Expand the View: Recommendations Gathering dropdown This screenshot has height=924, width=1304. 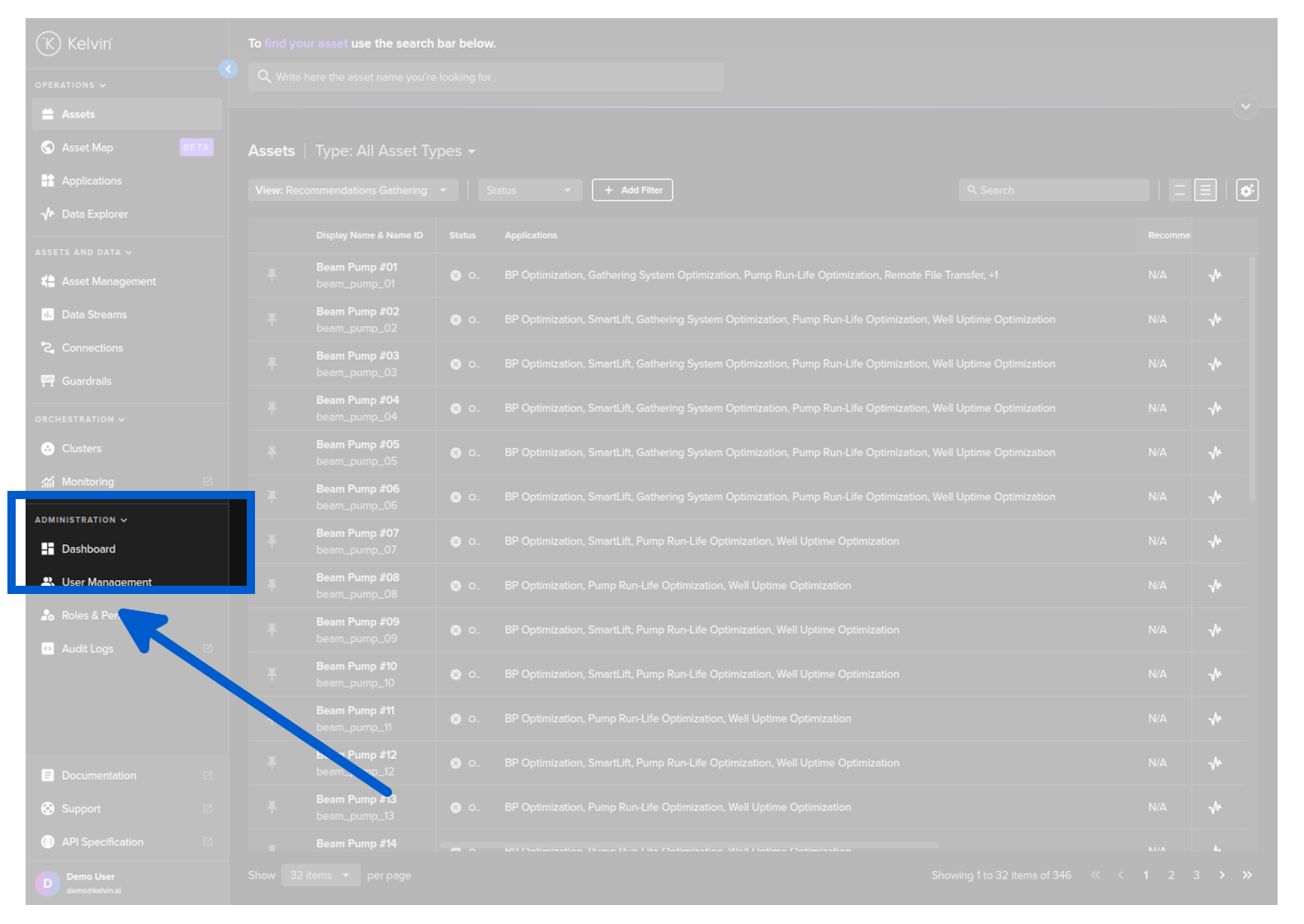(352, 191)
